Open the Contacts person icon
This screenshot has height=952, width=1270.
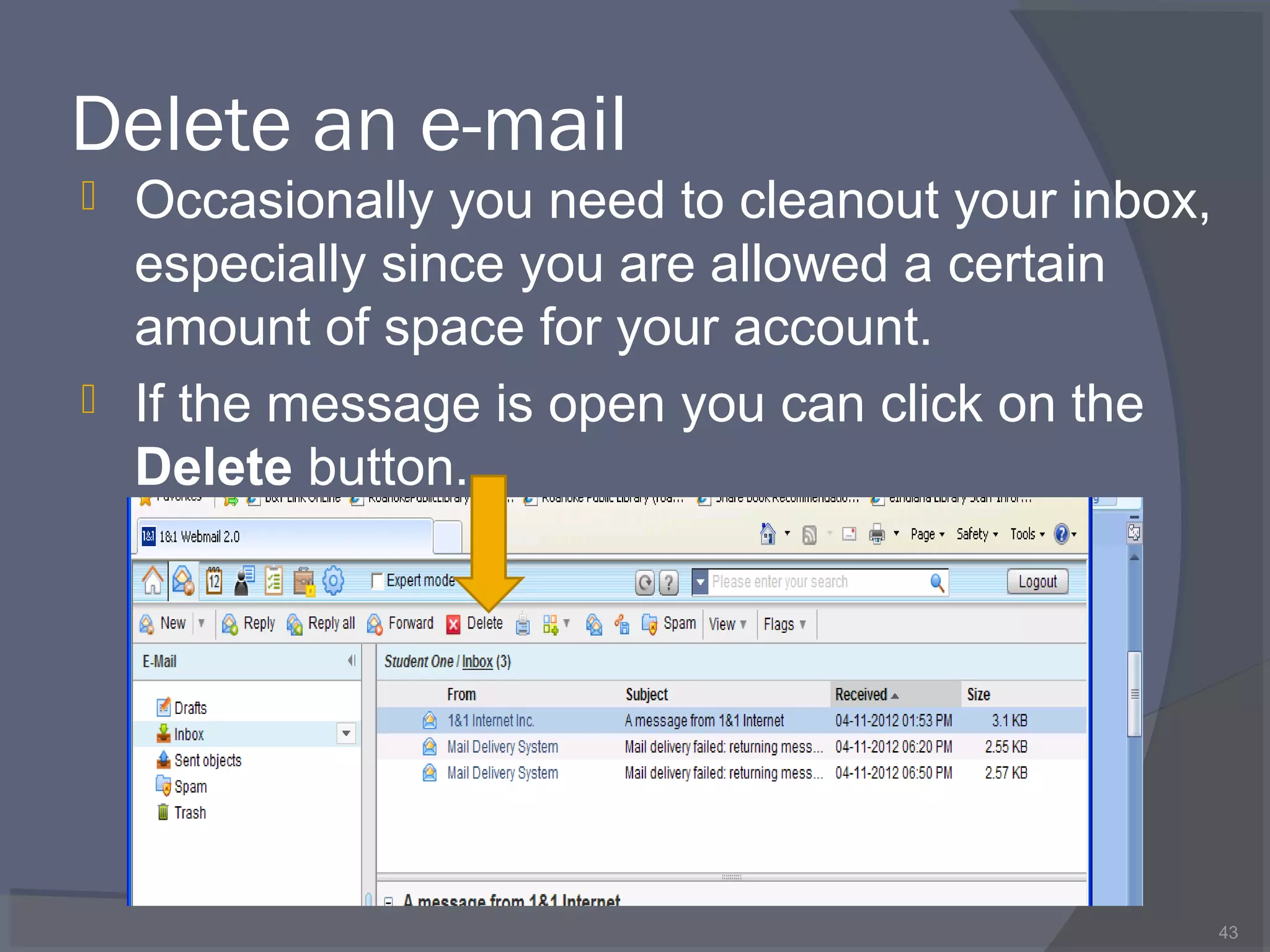tap(244, 581)
